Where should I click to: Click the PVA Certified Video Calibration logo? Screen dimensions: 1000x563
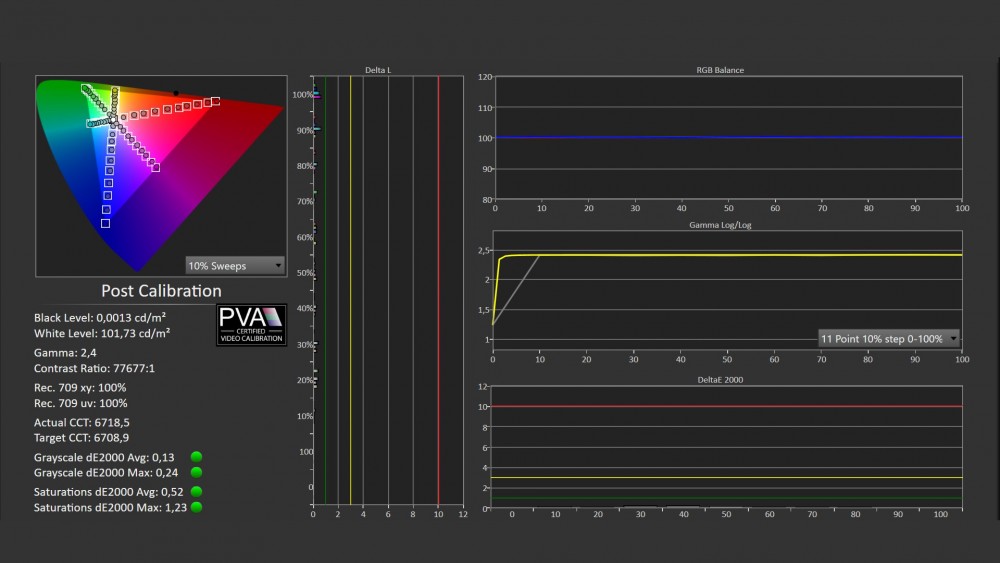(x=252, y=325)
